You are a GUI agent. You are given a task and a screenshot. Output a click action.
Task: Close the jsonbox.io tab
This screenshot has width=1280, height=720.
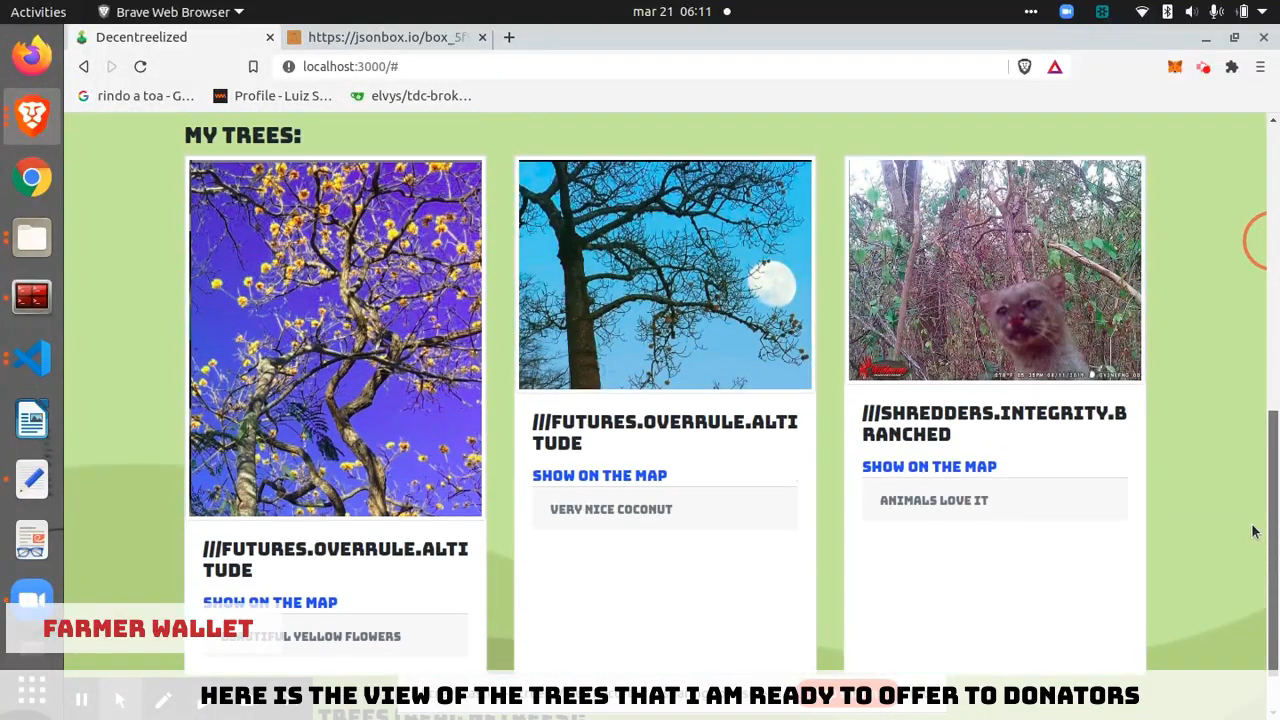tap(482, 37)
